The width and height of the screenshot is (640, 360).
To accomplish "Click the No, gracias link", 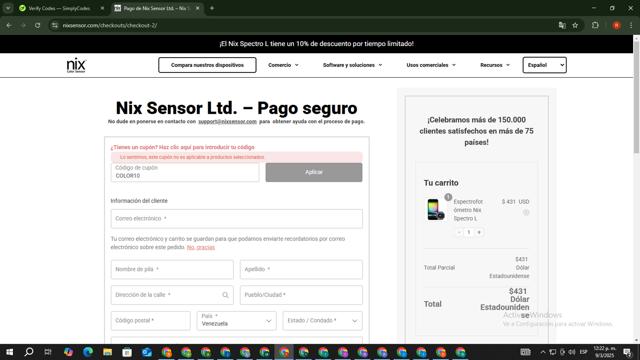I will 200,247.
